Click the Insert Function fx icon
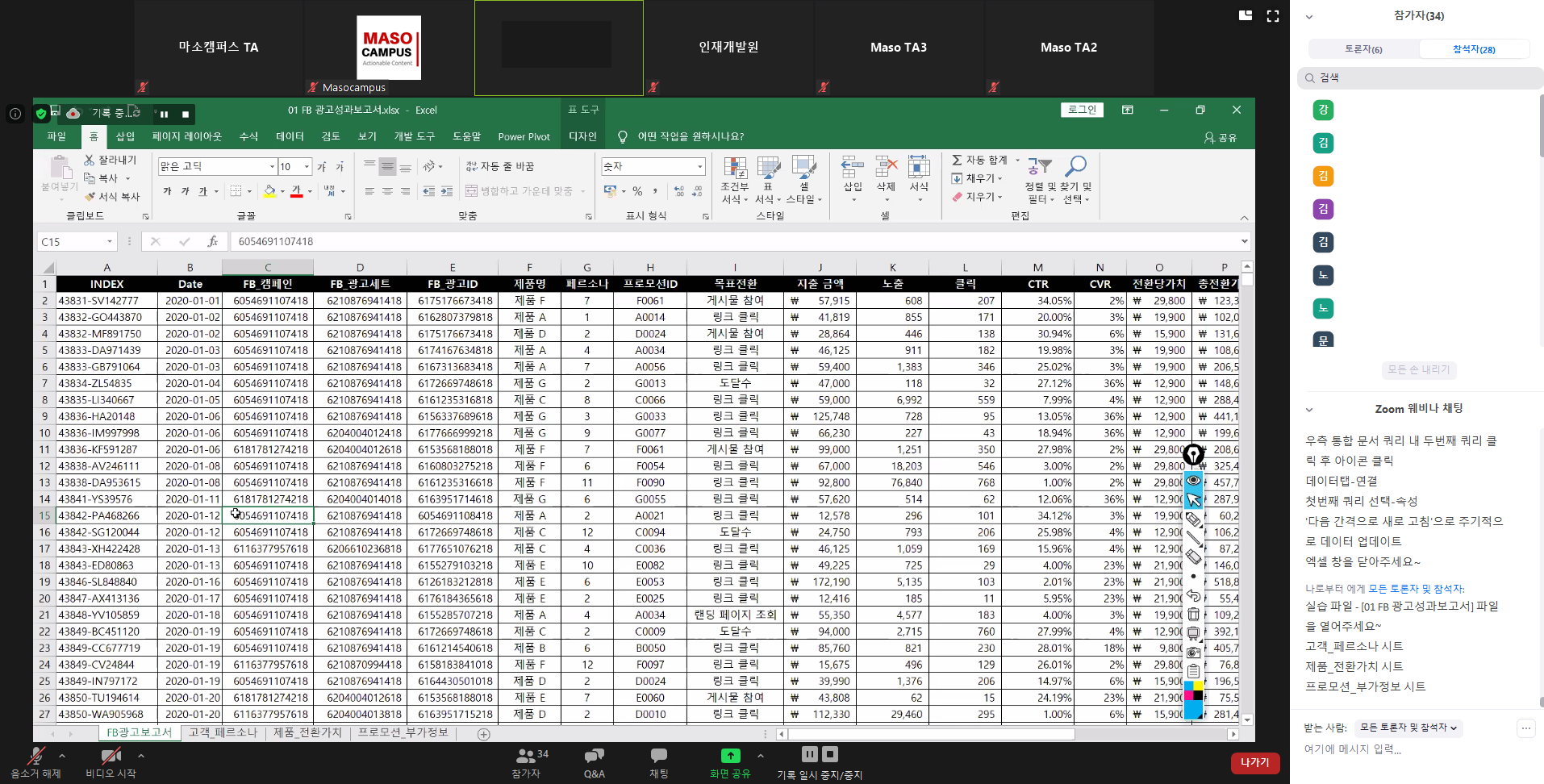The image size is (1544, 784). pyautogui.click(x=213, y=241)
